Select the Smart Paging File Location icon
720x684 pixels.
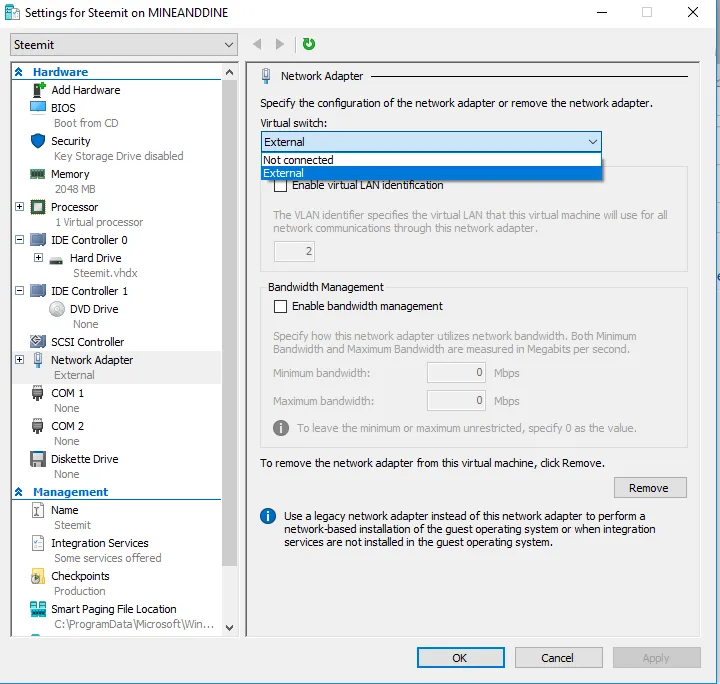(x=38, y=609)
